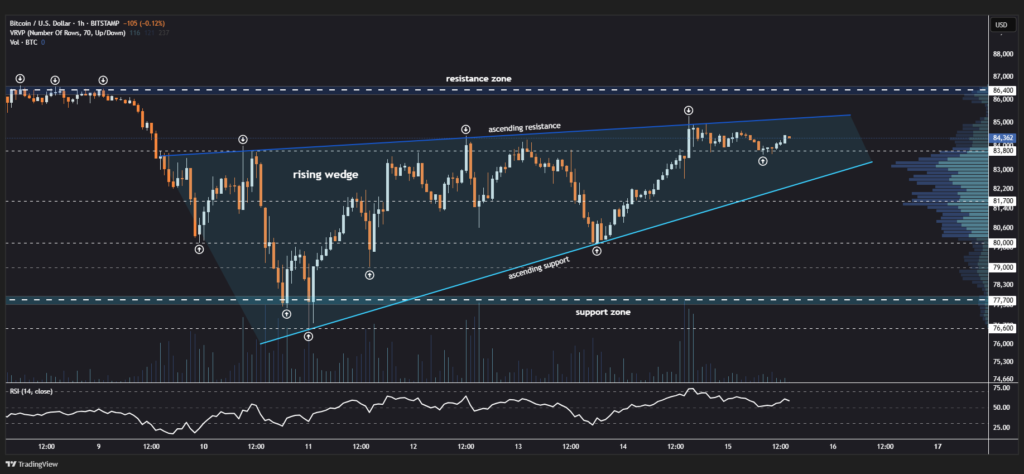The height and width of the screenshot is (474, 1024).
Task: Click the date 13 on the time axis
Action: click(519, 445)
